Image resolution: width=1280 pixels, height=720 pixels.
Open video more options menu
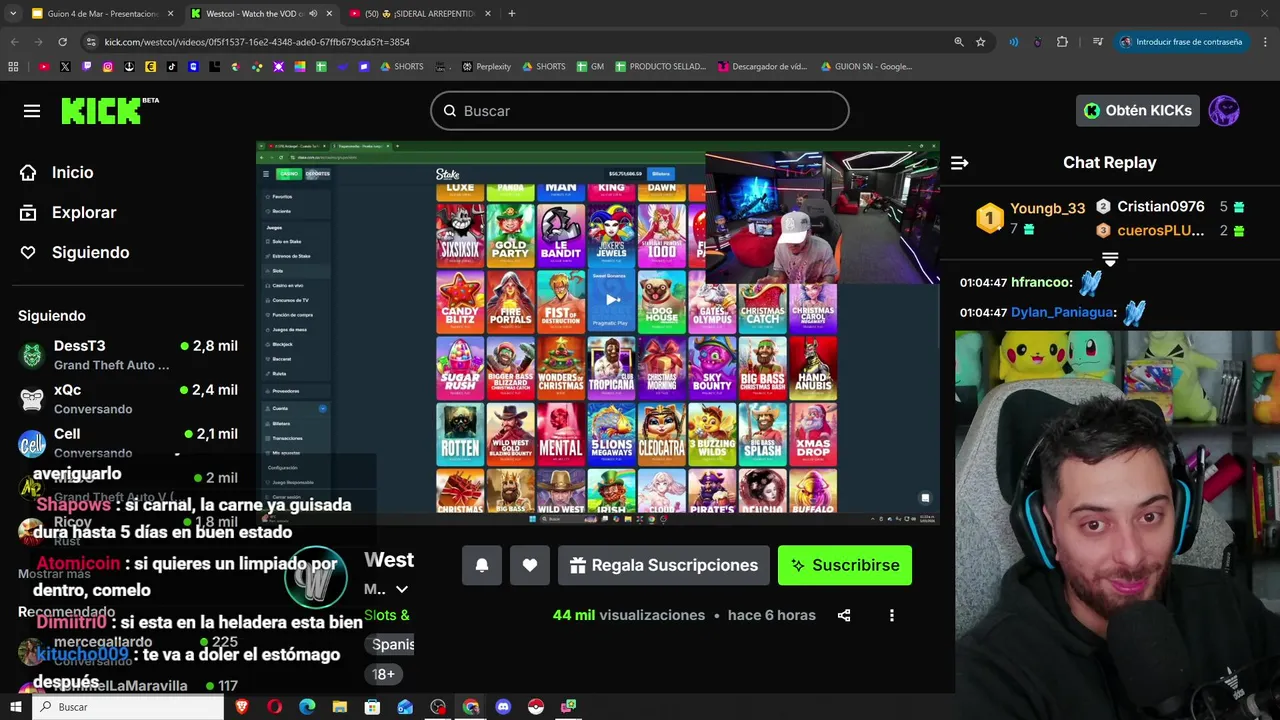click(x=892, y=616)
